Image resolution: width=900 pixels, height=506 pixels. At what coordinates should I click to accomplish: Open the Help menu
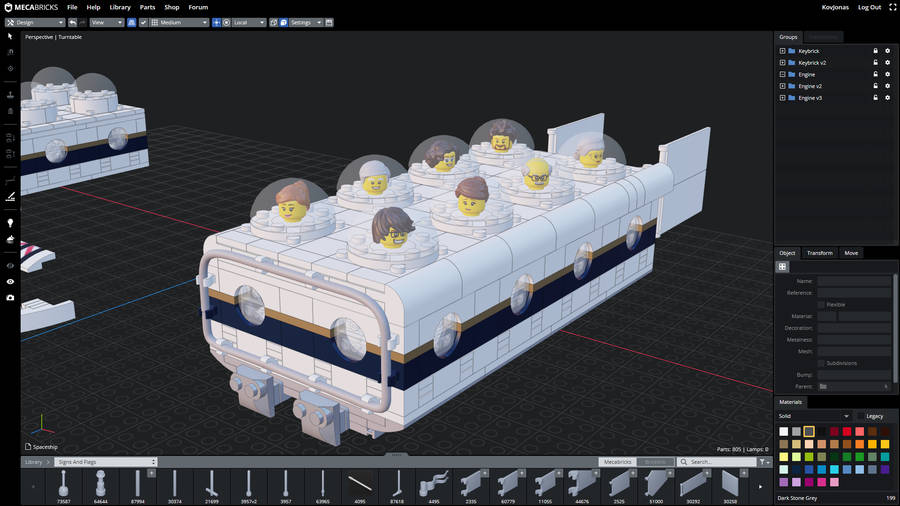pyautogui.click(x=93, y=7)
